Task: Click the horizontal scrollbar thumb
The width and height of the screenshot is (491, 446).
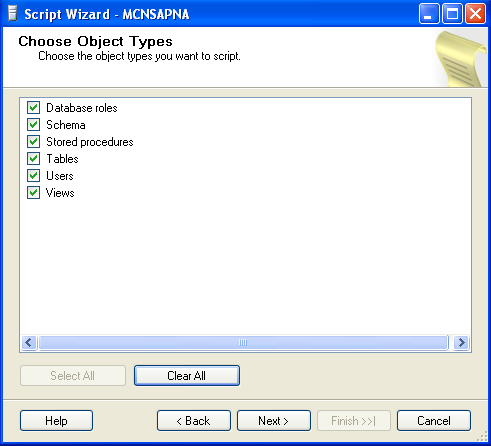Action: 243,343
